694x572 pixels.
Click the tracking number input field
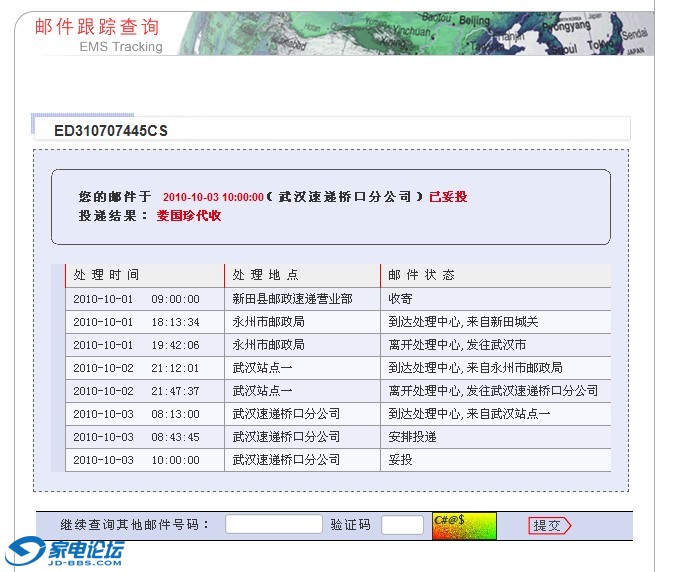(273, 525)
